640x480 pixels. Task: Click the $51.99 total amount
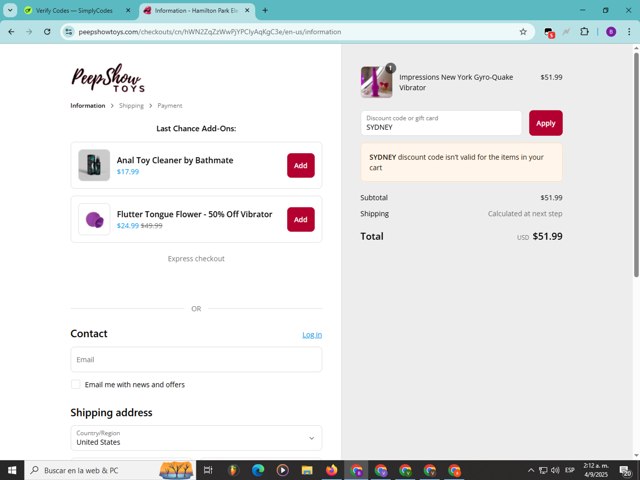pyautogui.click(x=547, y=236)
